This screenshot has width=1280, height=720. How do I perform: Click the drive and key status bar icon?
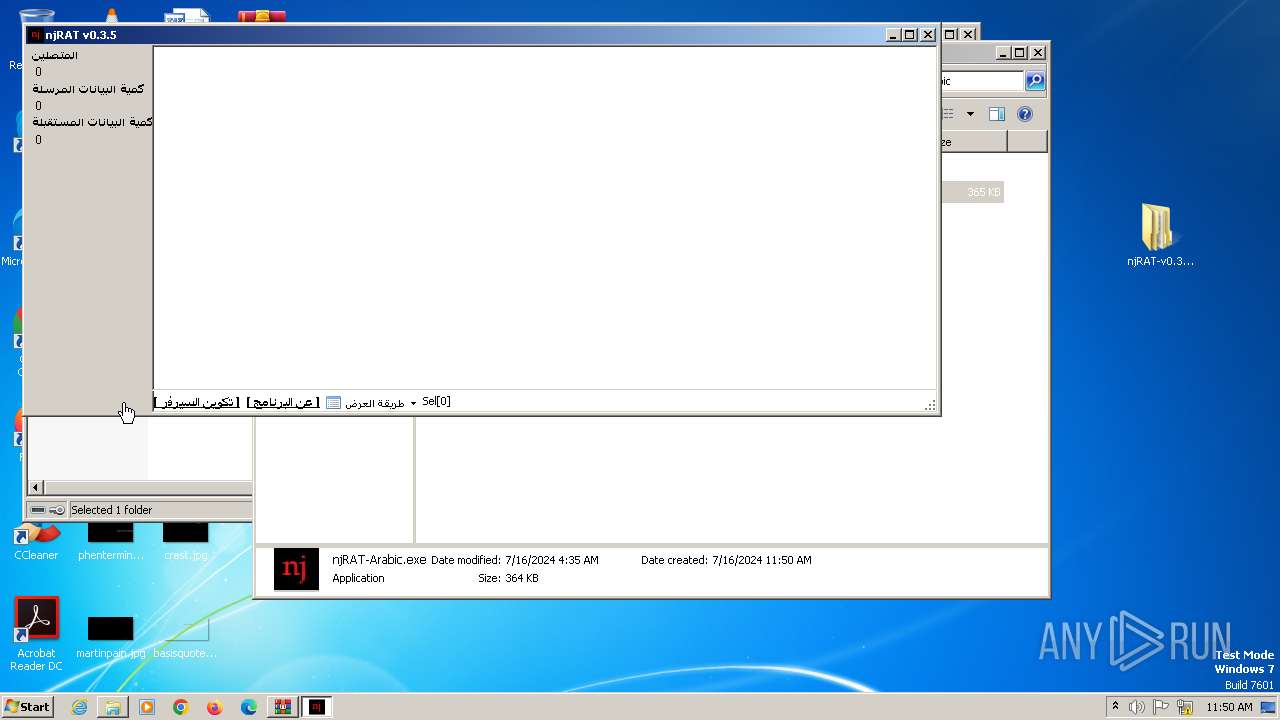pyautogui.click(x=47, y=510)
